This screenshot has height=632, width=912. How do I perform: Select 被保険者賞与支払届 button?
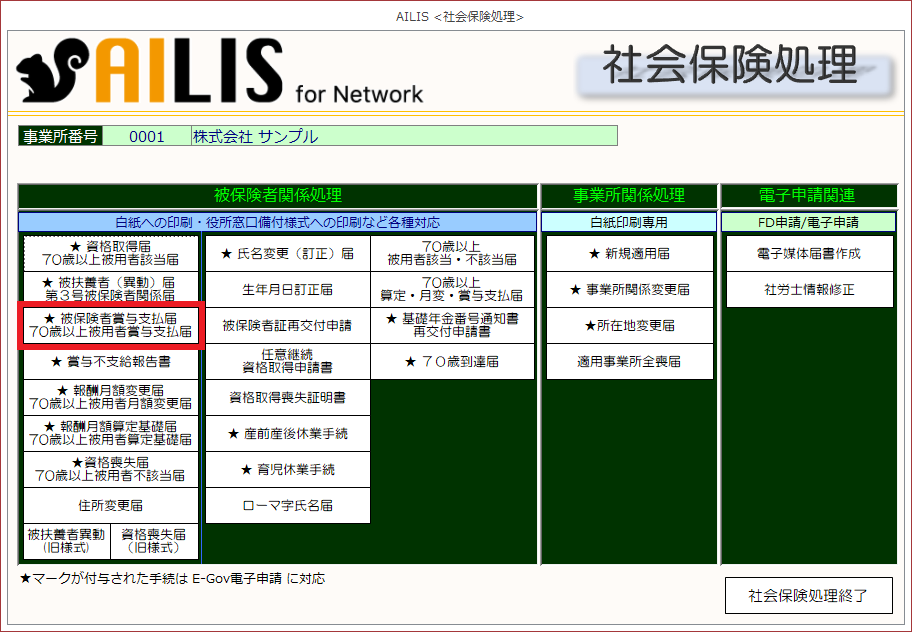coord(111,325)
